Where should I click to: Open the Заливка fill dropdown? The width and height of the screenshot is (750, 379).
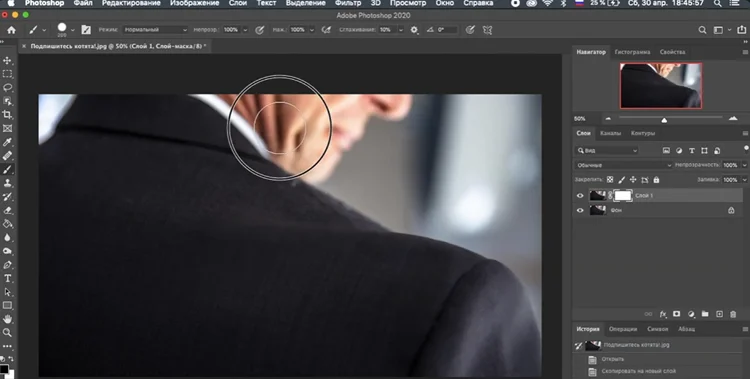tap(744, 180)
